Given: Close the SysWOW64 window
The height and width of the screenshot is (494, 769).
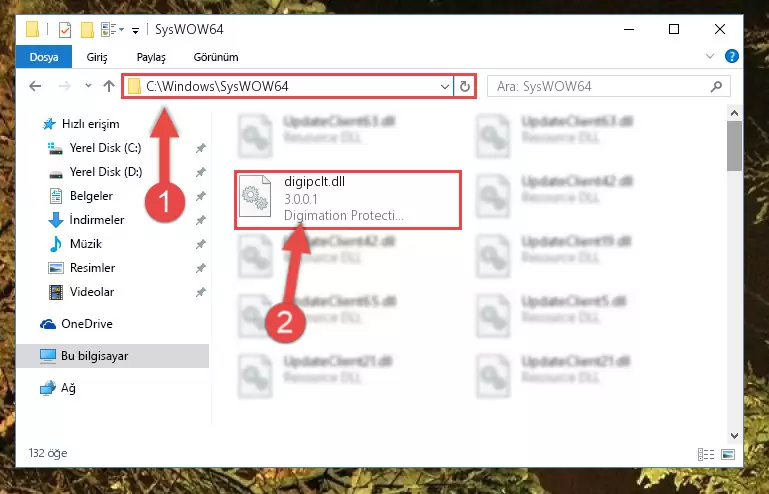Looking at the screenshot, I should coord(719,29).
